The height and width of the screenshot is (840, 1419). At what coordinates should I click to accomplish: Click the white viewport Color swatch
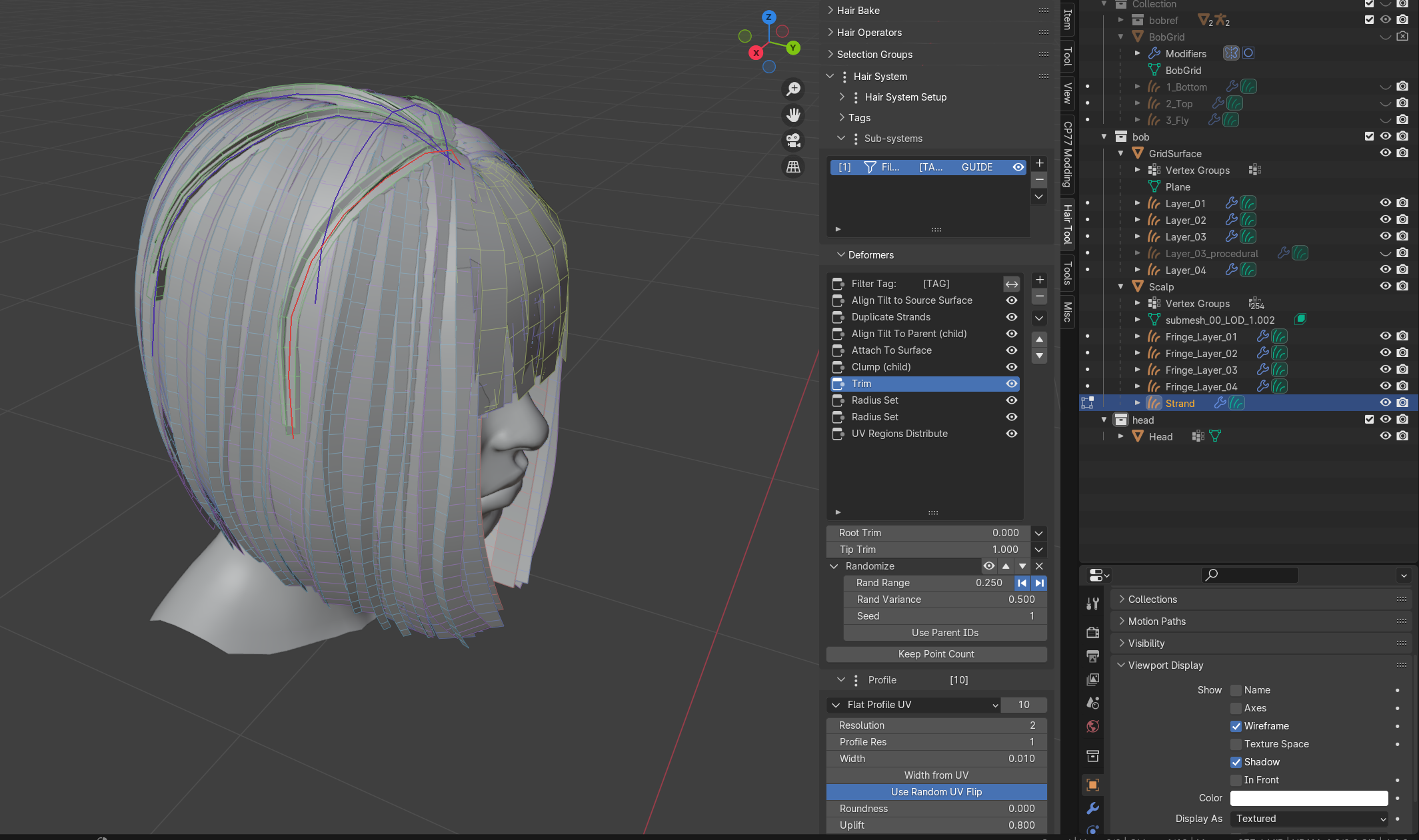pos(1308,798)
